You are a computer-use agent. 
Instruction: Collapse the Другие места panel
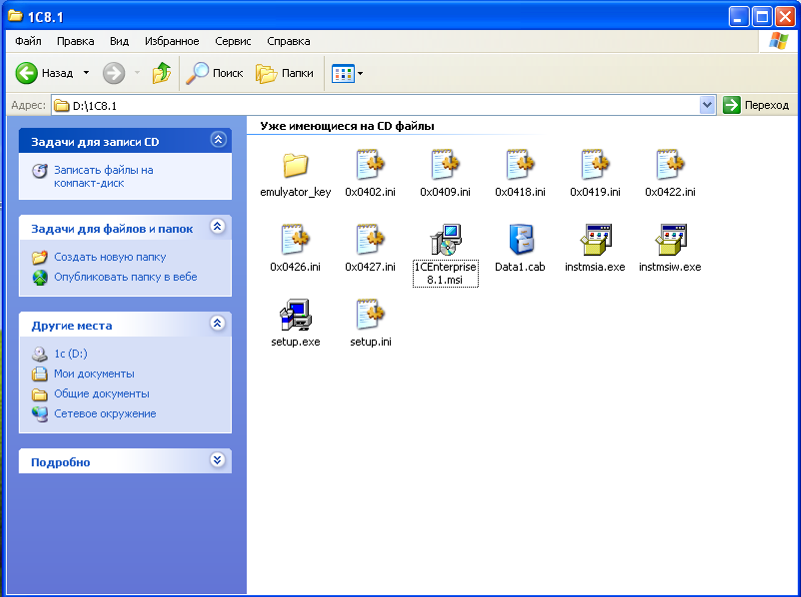pyautogui.click(x=218, y=323)
